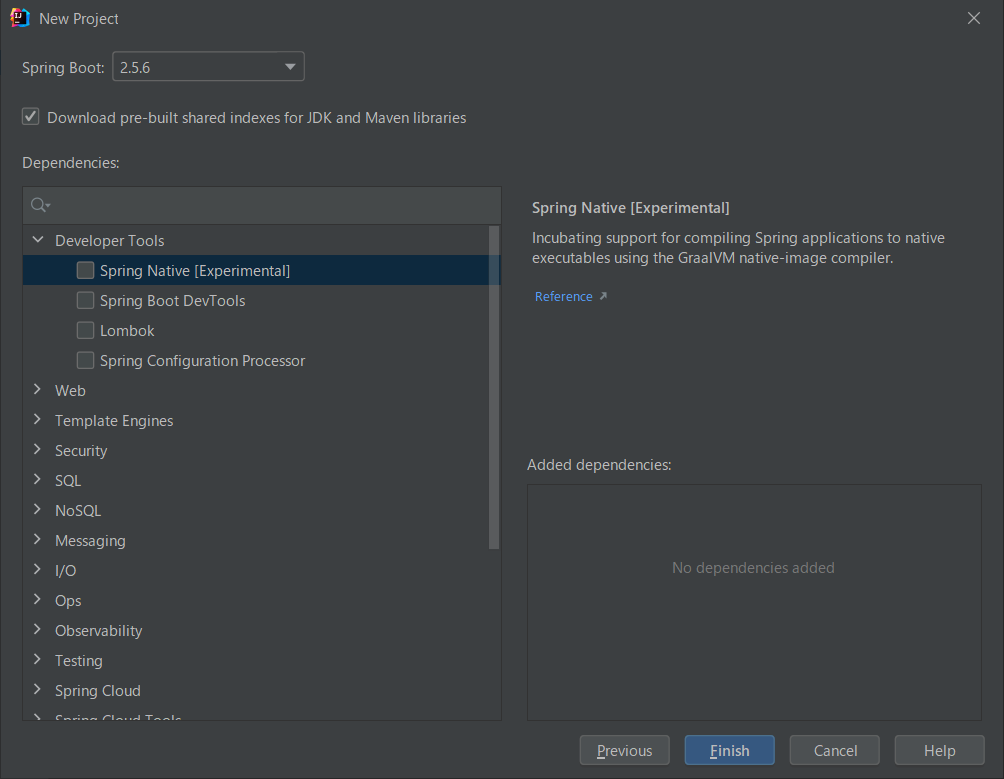Open the Spring Boot version dropdown
Image resolution: width=1004 pixels, height=779 pixels.
(290, 66)
